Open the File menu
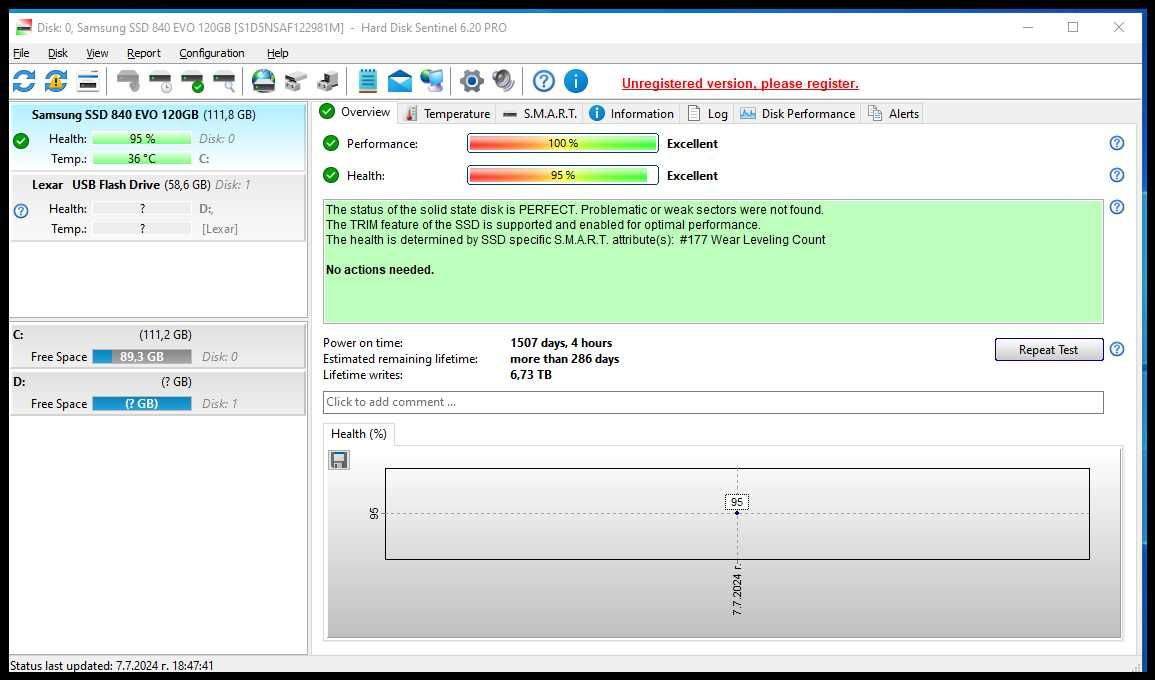This screenshot has width=1155, height=680. [x=21, y=53]
